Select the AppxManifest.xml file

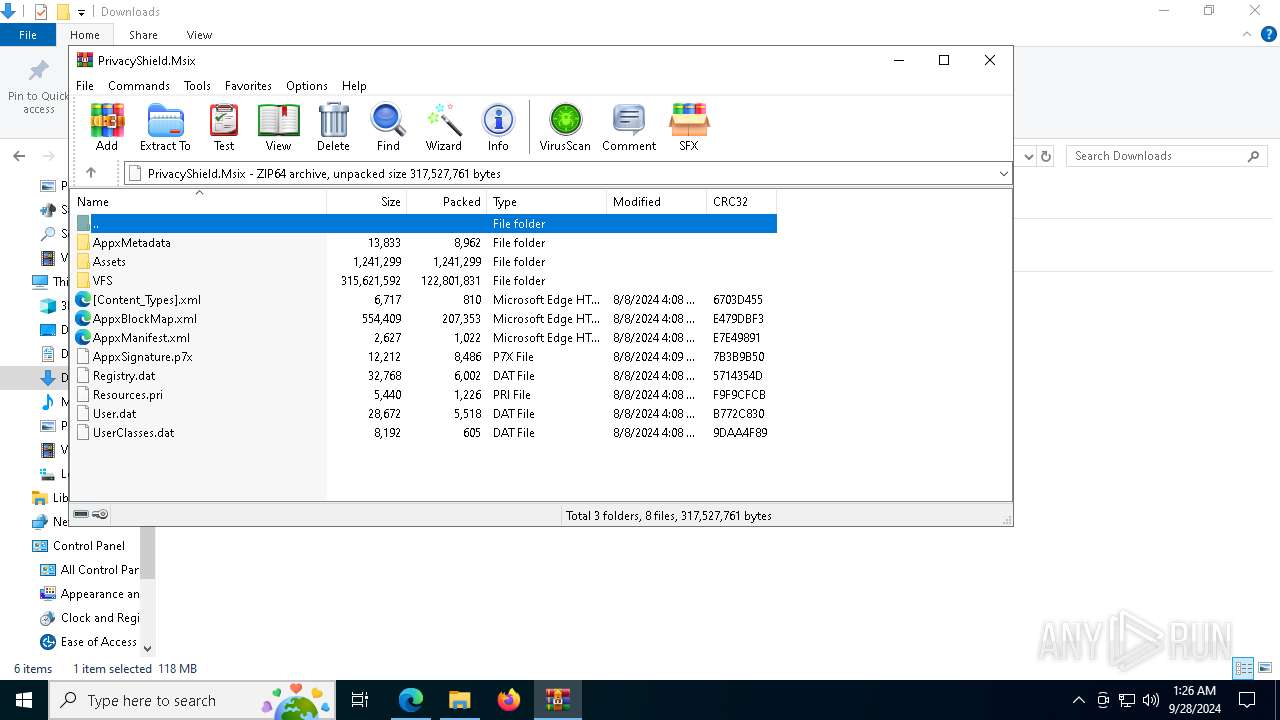pos(425,338)
